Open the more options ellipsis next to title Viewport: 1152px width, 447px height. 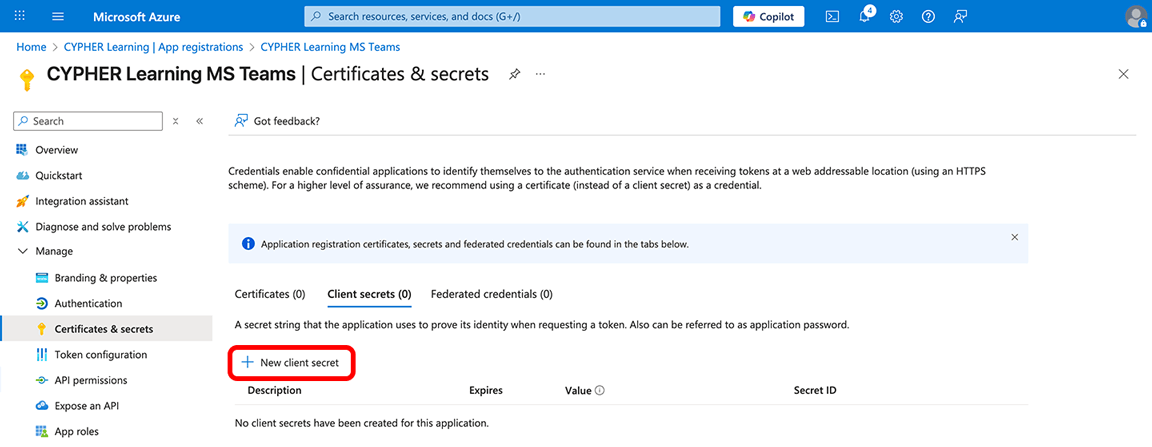(541, 74)
